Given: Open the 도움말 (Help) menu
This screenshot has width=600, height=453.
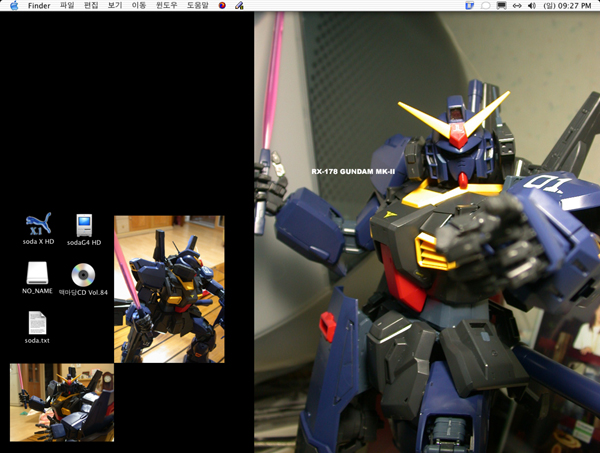Looking at the screenshot, I should 198,6.
